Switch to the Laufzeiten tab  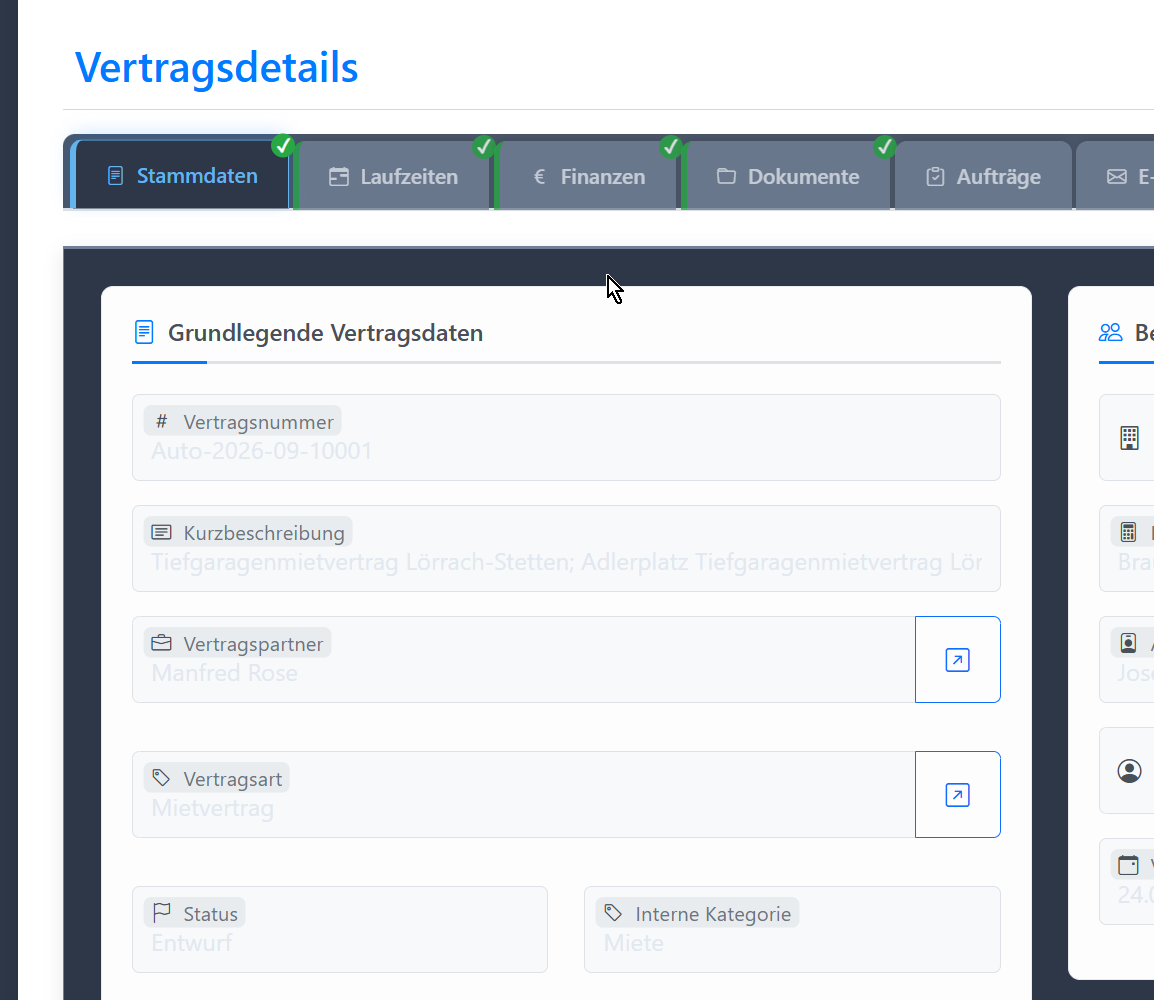click(393, 176)
